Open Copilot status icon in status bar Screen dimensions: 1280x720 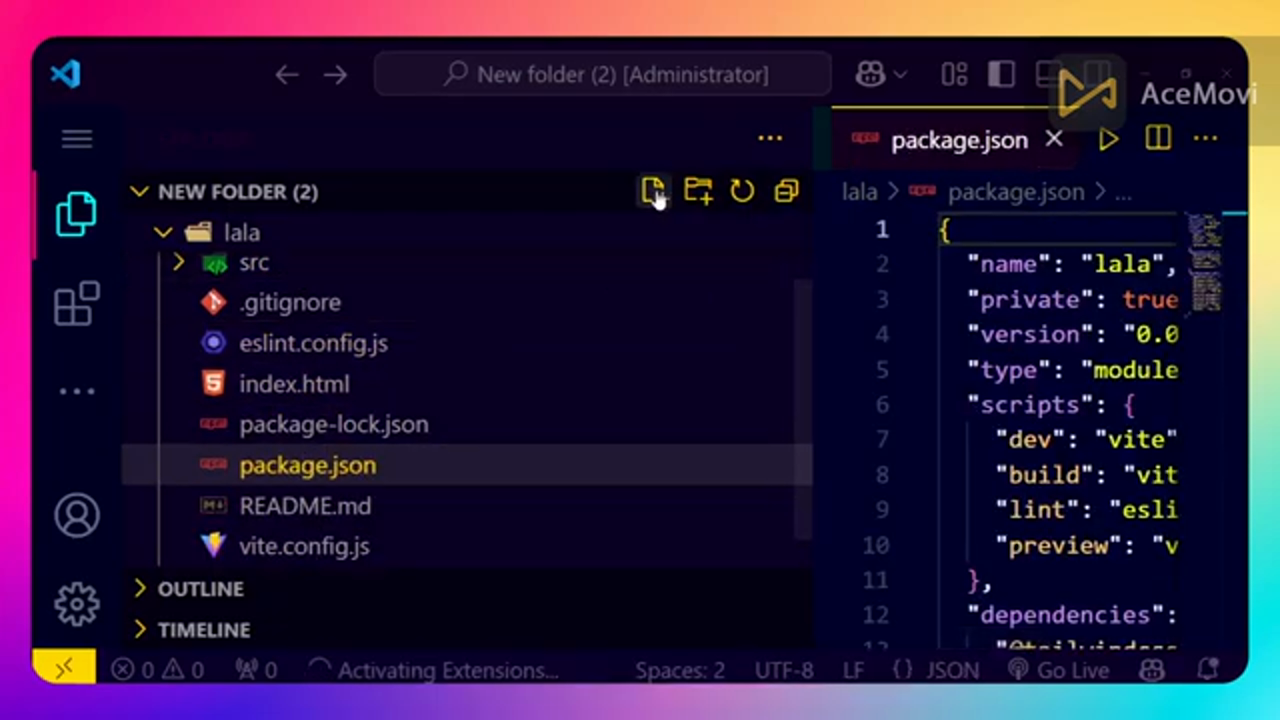click(1152, 670)
